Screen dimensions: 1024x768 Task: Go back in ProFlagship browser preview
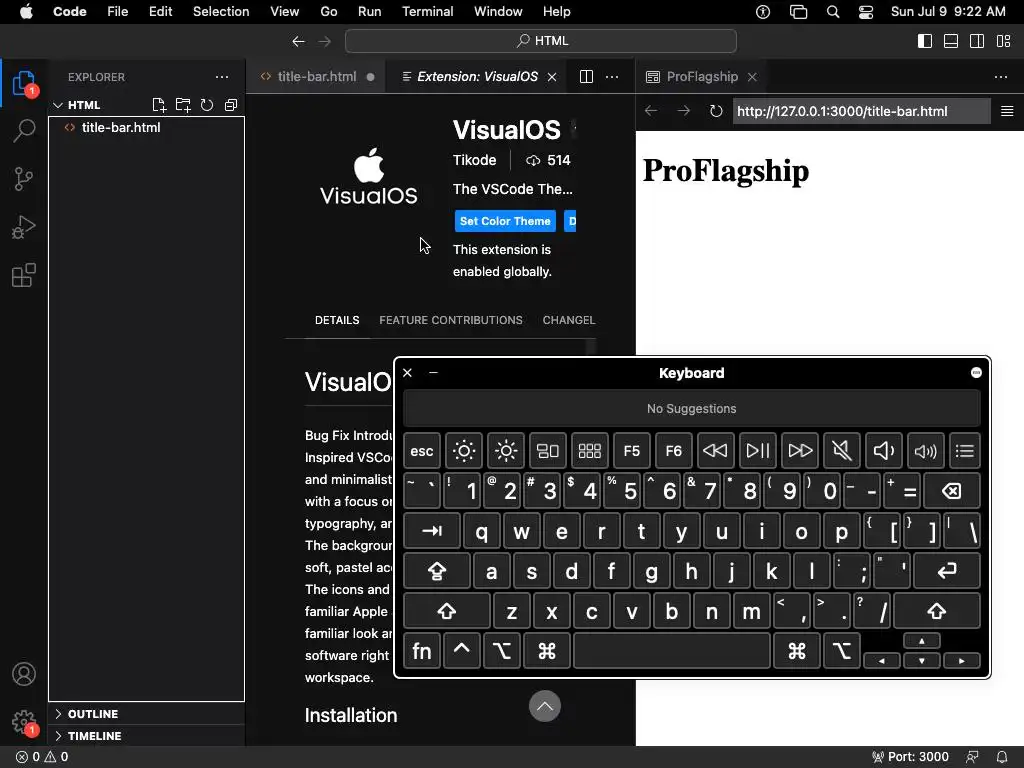[651, 111]
